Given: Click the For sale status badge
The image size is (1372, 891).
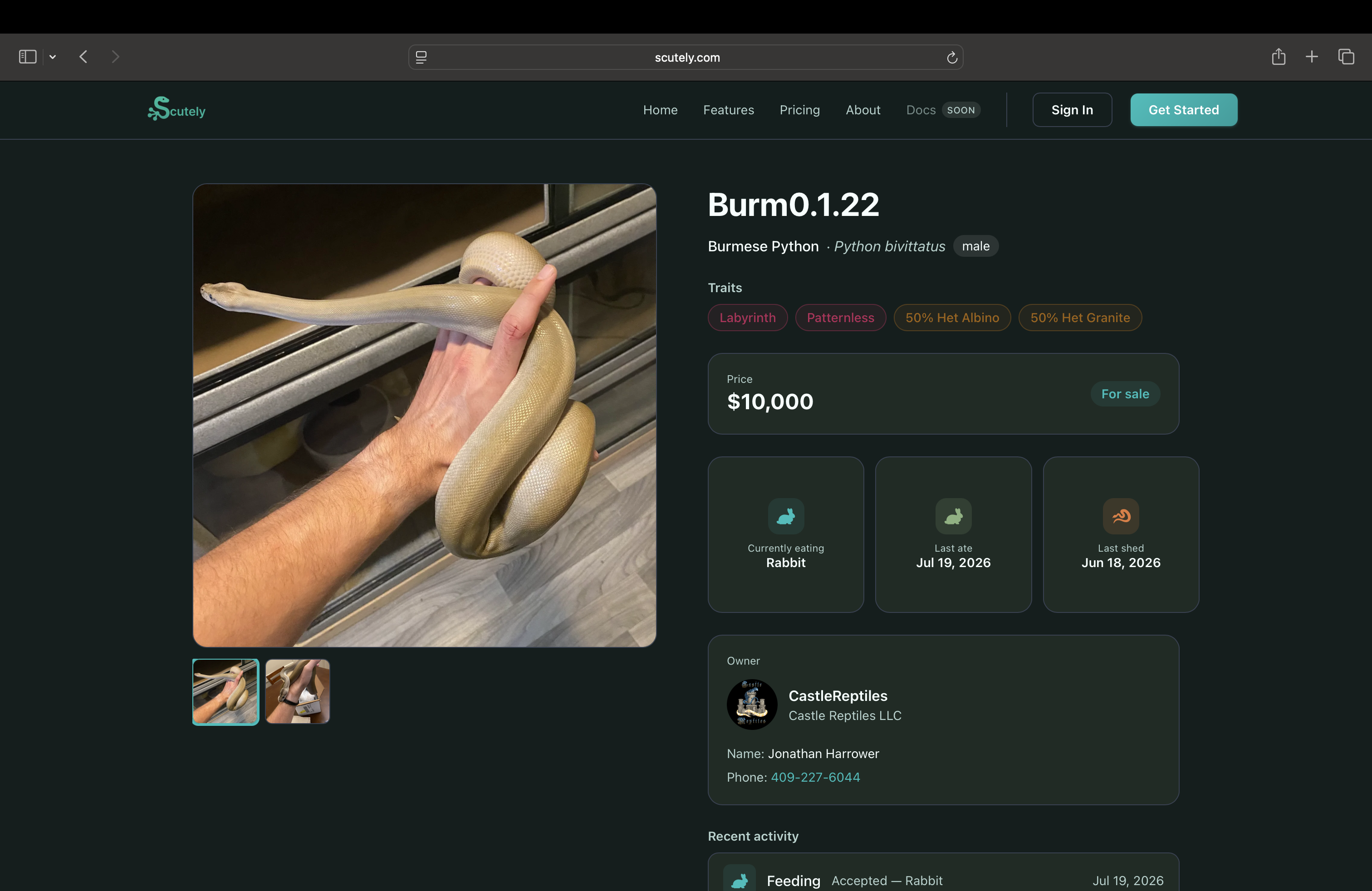Looking at the screenshot, I should point(1125,394).
